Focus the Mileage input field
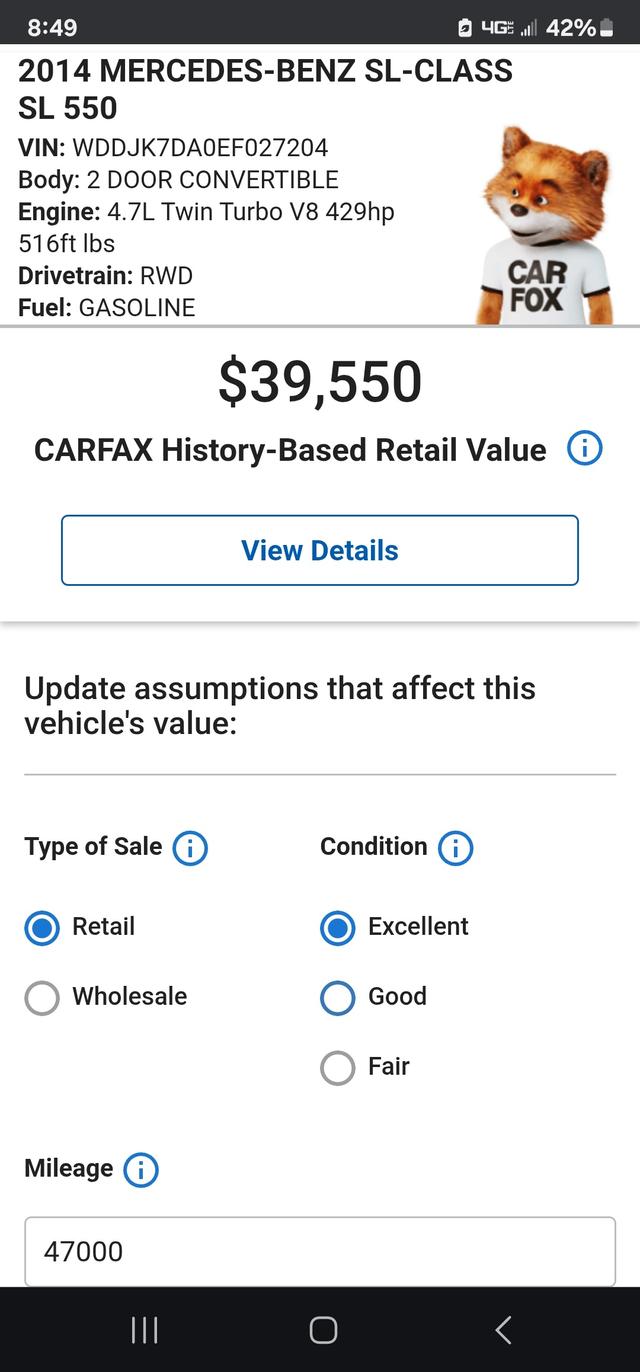 [320, 1251]
